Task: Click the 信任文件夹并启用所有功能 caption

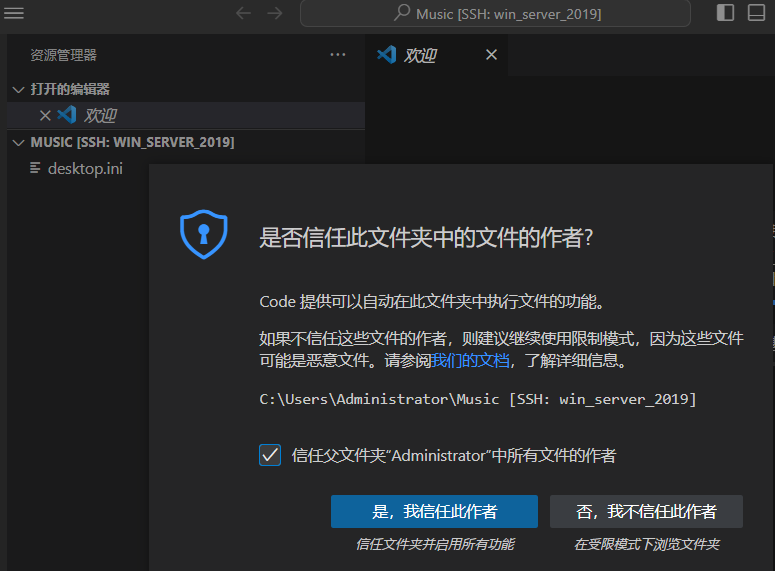Action: pyautogui.click(x=435, y=544)
